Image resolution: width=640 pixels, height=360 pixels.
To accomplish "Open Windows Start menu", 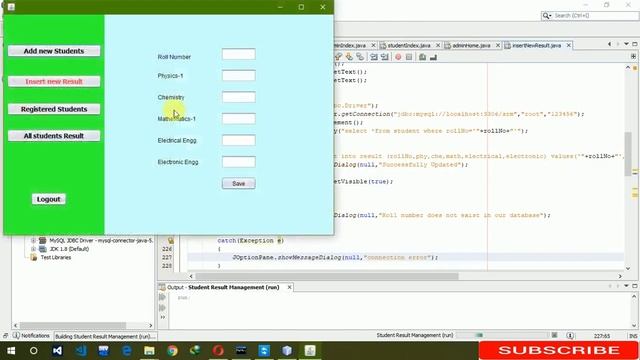I will (x=11, y=351).
